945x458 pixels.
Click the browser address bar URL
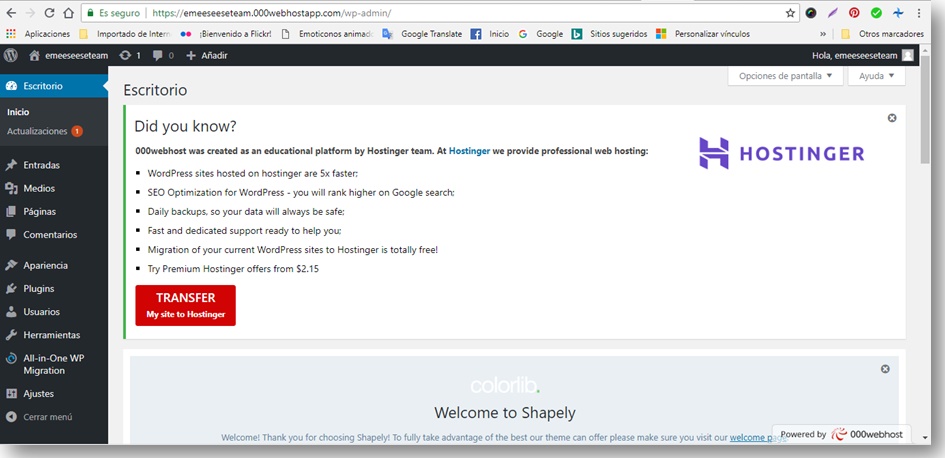point(273,13)
